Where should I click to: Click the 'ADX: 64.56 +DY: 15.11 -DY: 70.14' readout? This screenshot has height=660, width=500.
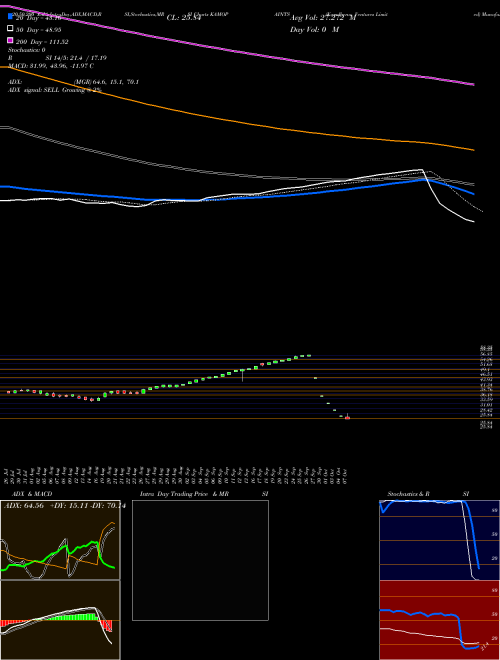coord(65,506)
